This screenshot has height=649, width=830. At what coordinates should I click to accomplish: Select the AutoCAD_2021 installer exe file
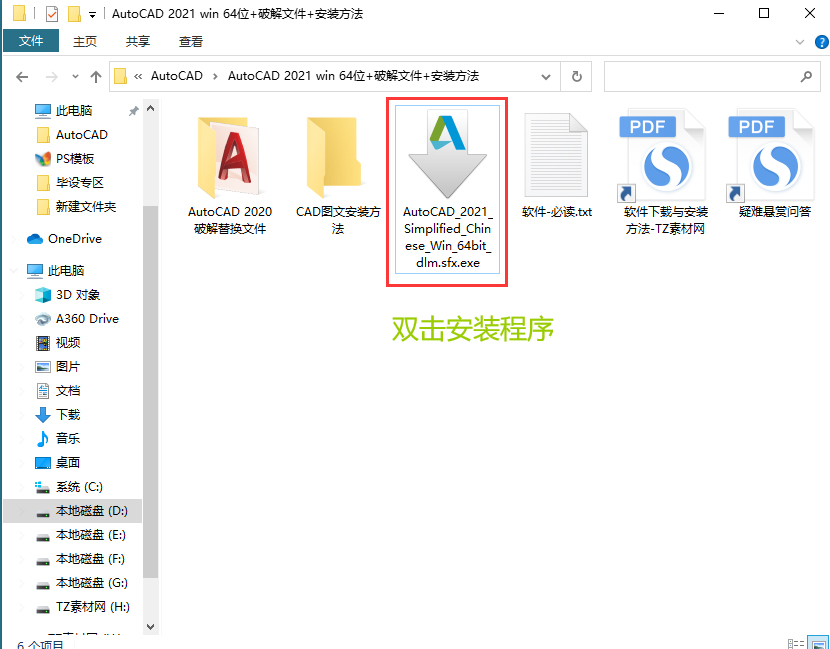(x=447, y=190)
